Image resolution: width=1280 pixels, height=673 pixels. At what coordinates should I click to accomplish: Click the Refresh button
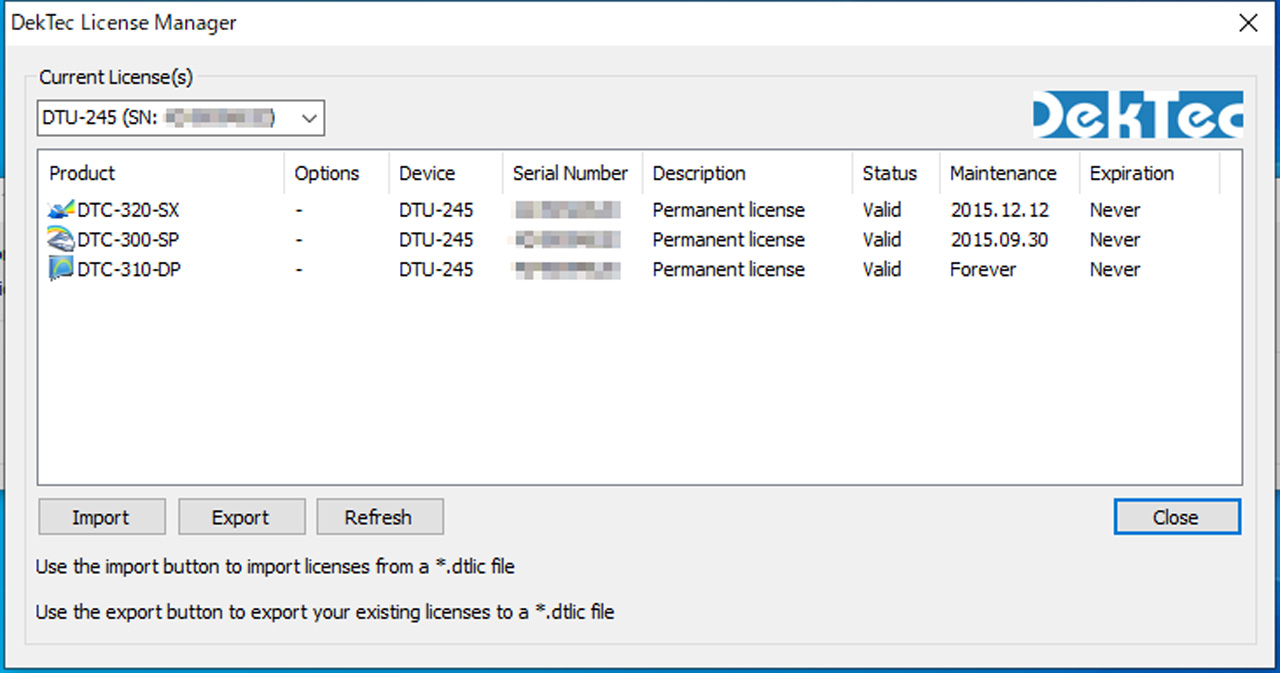[379, 517]
